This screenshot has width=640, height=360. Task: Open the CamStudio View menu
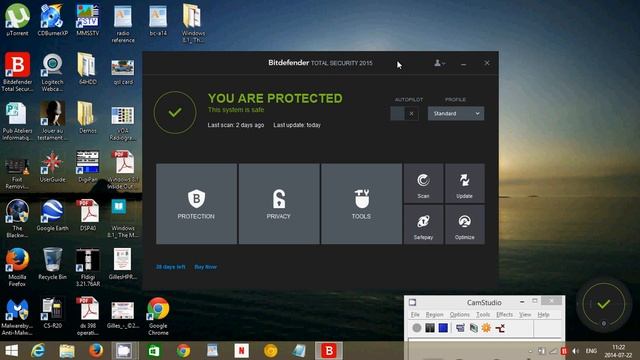pyautogui.click(x=525, y=315)
